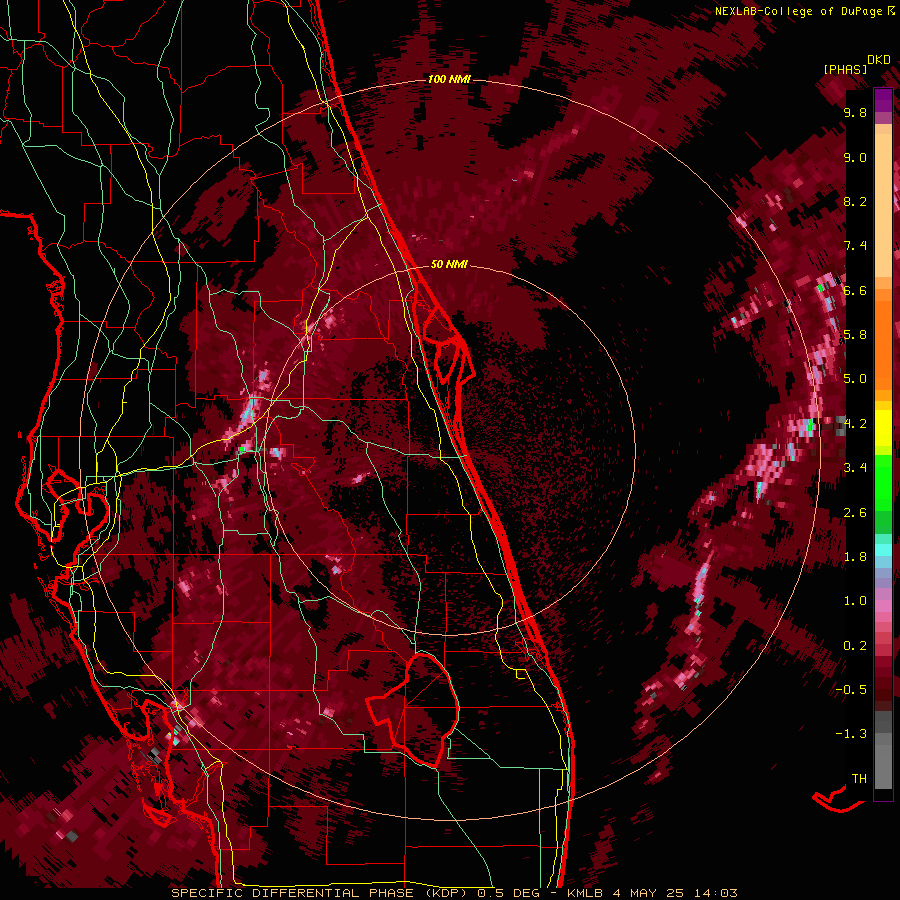Click the DKD product label above the scale
This screenshot has height=900, width=900.
[879, 60]
